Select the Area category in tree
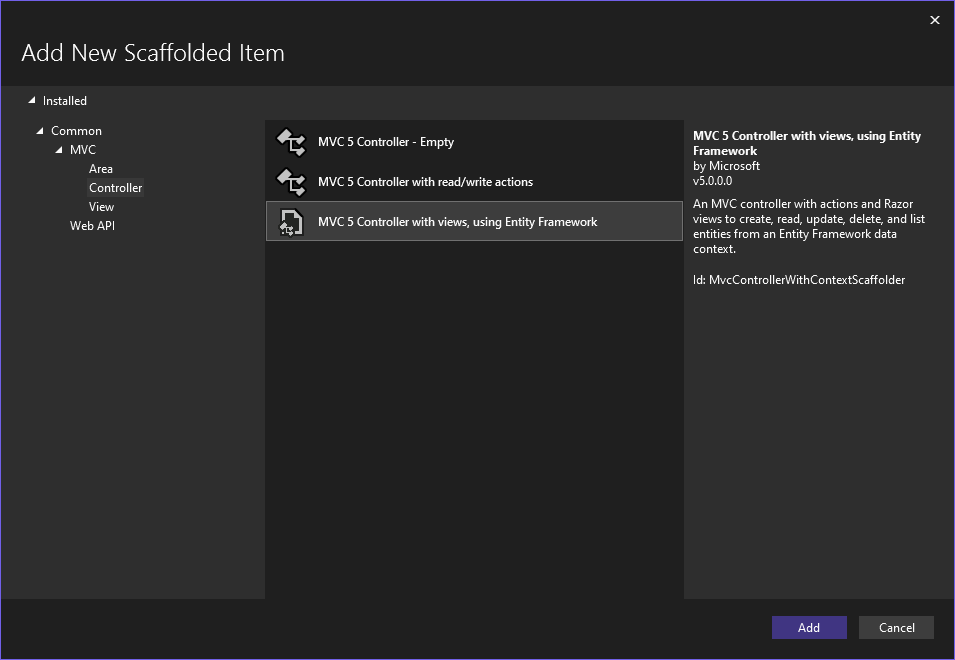Viewport: 955px width, 660px height. pos(100,169)
